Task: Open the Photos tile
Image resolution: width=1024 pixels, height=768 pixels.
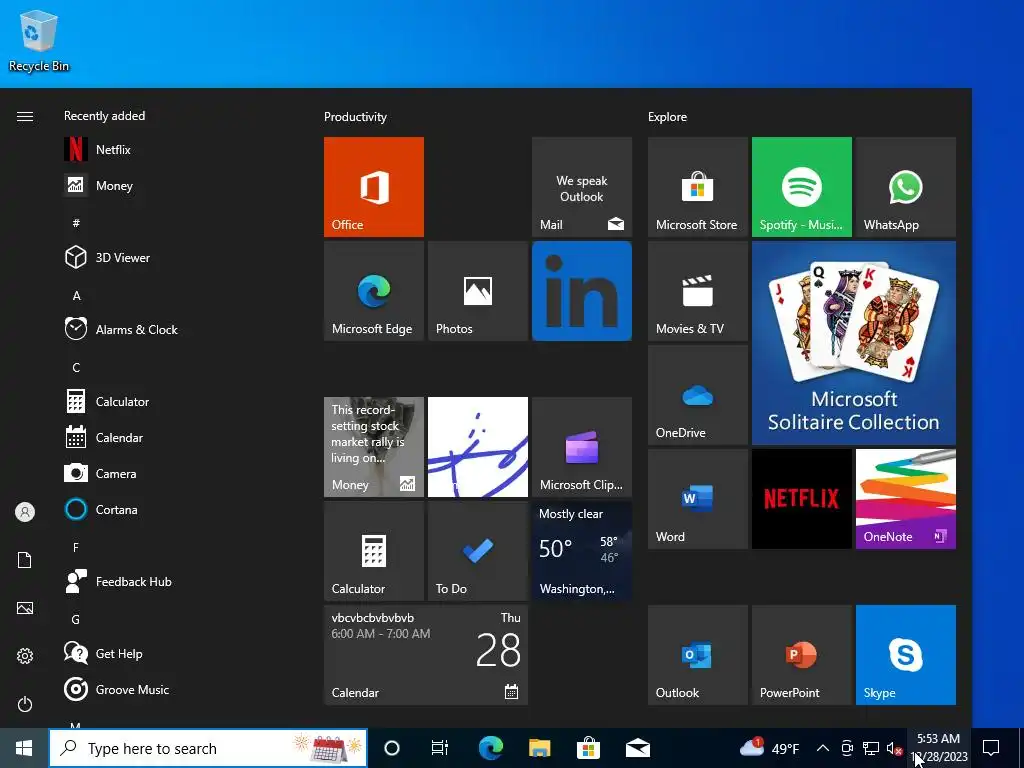Action: [x=477, y=291]
